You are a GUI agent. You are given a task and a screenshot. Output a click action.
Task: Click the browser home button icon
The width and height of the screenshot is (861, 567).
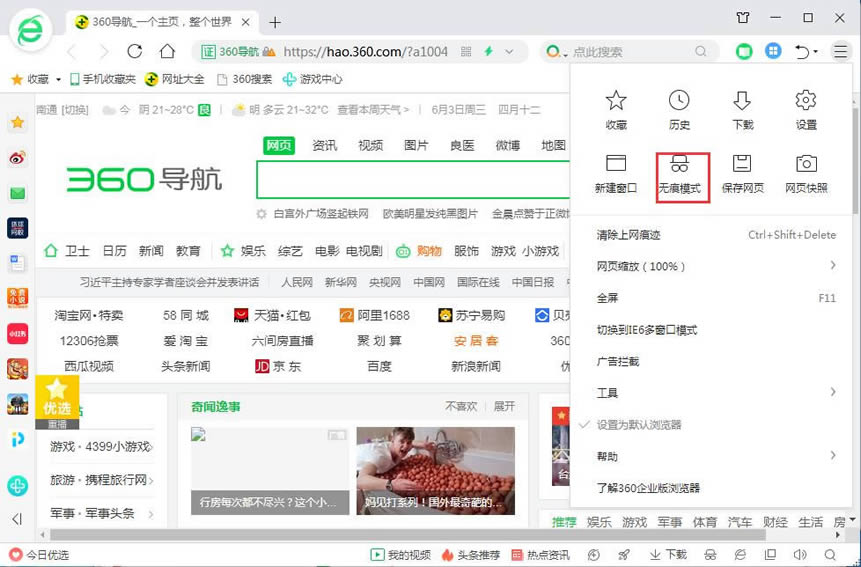[x=167, y=51]
